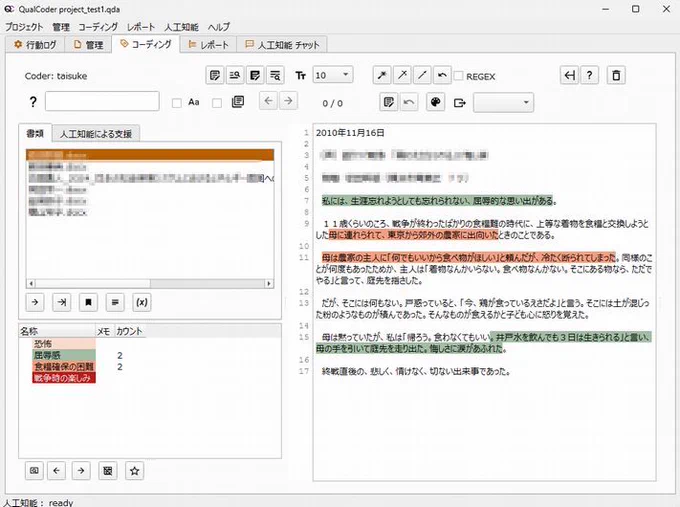This screenshot has width=680, height=507.
Task: Enable the REGEX checkbox
Action: pyautogui.click(x=458, y=76)
